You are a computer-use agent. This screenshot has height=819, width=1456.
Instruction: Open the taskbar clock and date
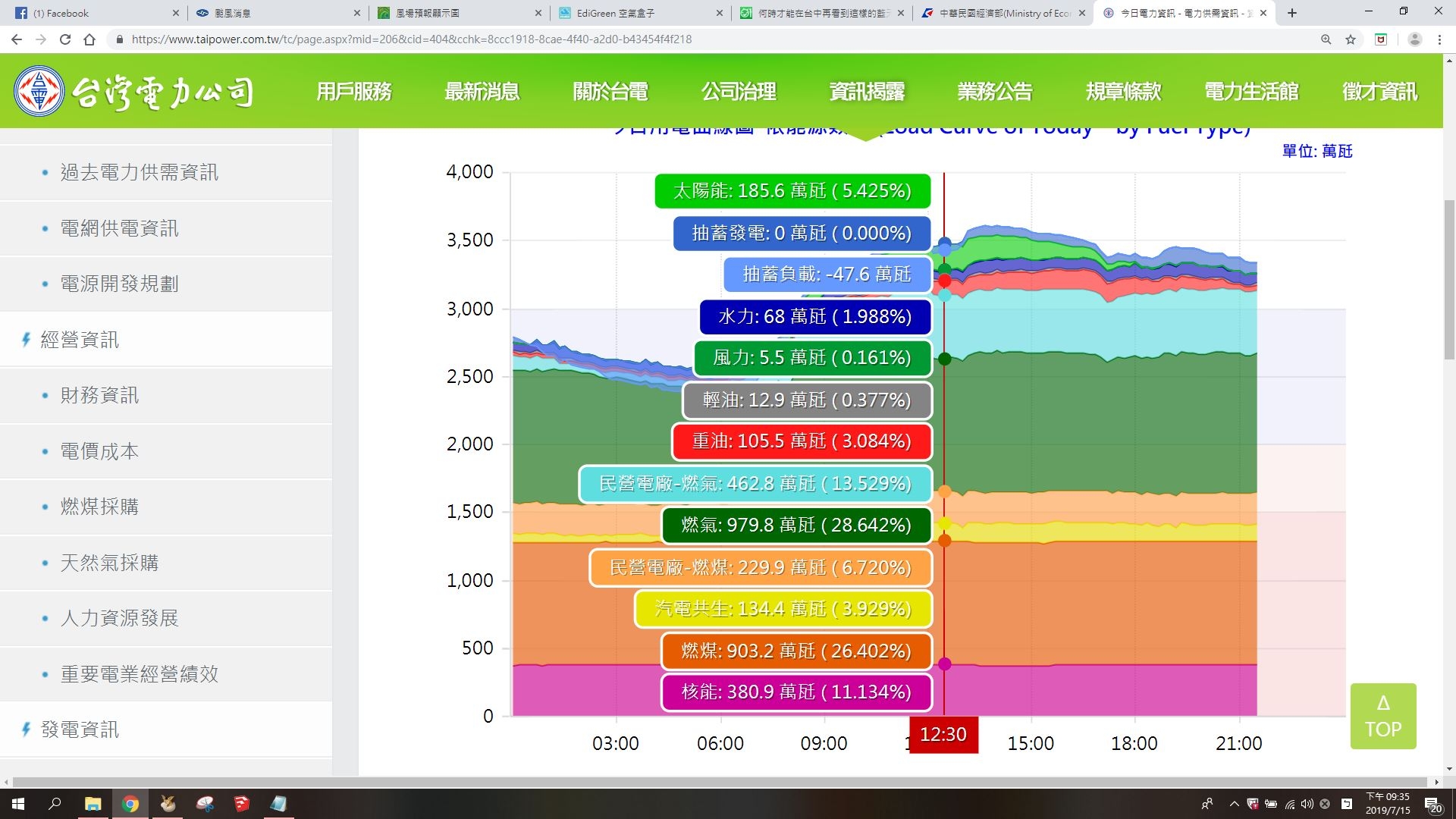click(x=1388, y=804)
